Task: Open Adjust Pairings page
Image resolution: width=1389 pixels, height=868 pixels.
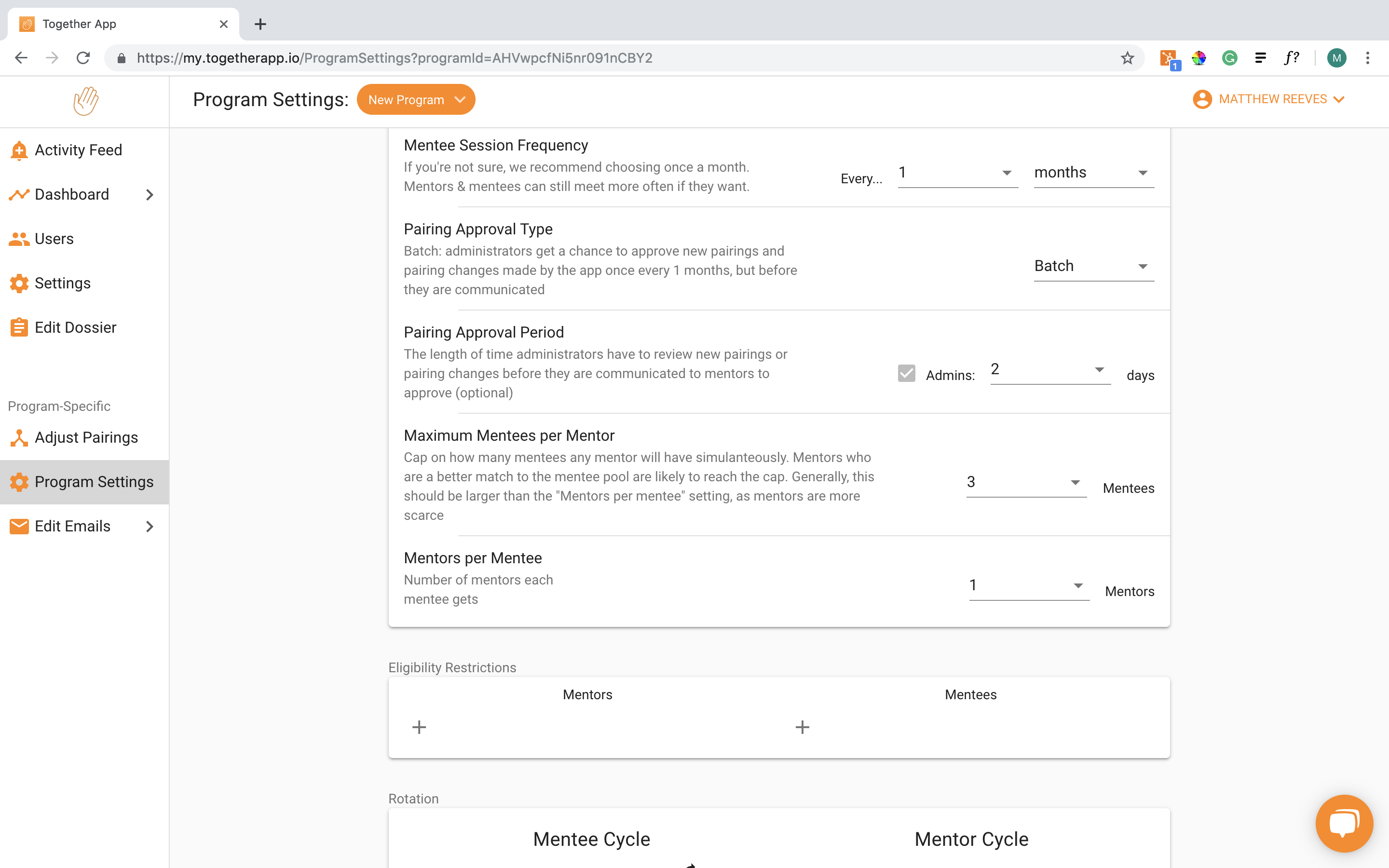Action: point(86,437)
